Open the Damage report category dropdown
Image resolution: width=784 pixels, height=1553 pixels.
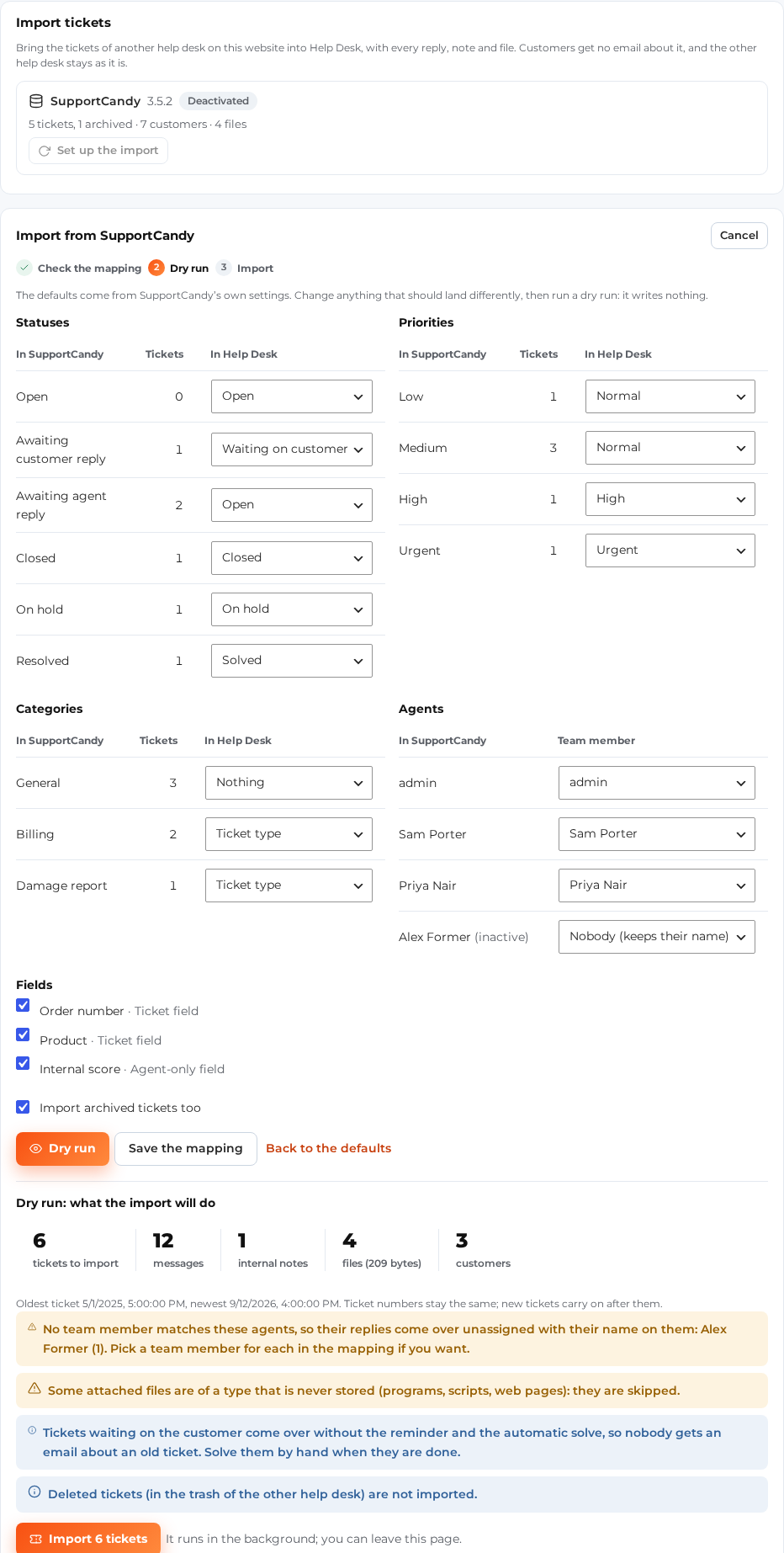[289, 886]
